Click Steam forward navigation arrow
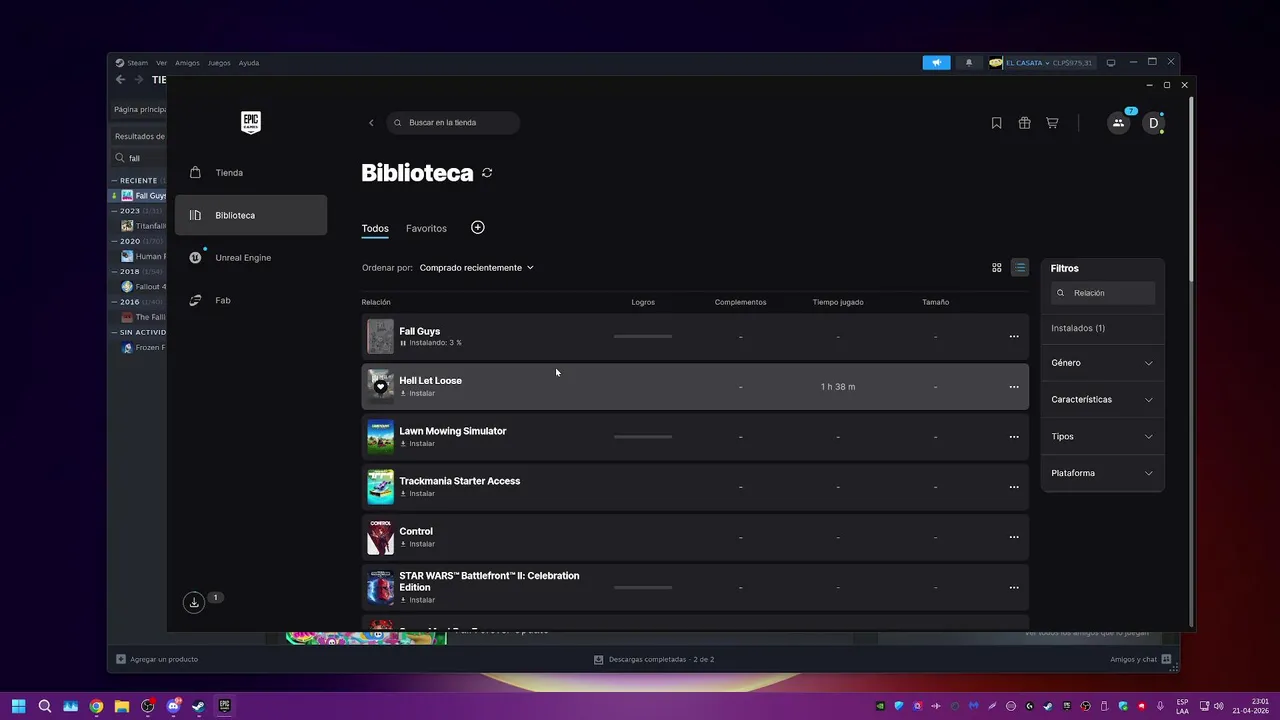This screenshot has width=1280, height=720. (138, 80)
